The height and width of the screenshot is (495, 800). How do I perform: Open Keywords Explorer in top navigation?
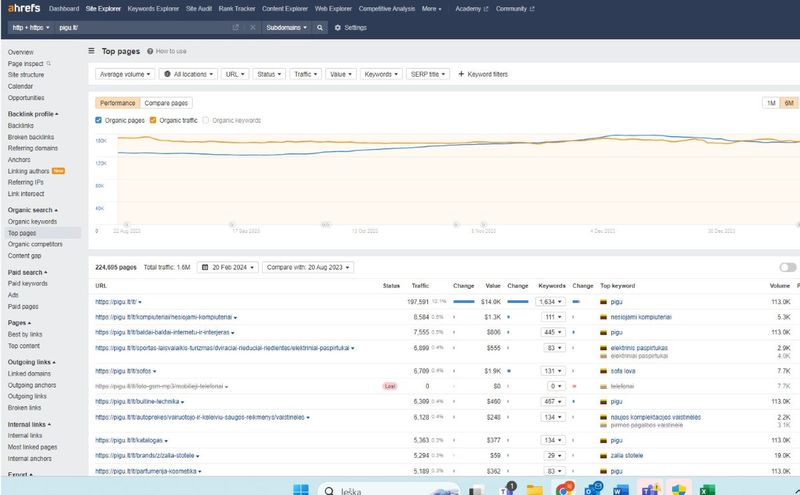[x=153, y=9]
